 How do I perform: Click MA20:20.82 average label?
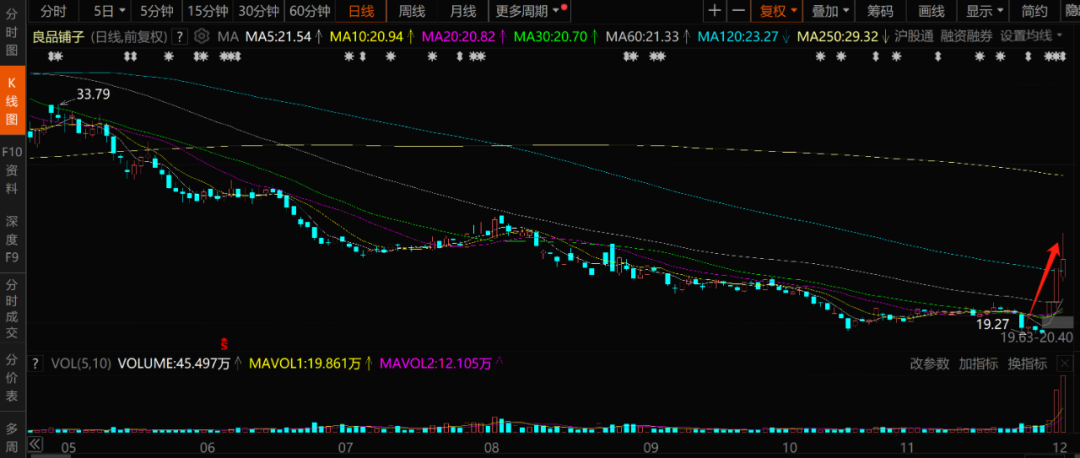[457, 37]
